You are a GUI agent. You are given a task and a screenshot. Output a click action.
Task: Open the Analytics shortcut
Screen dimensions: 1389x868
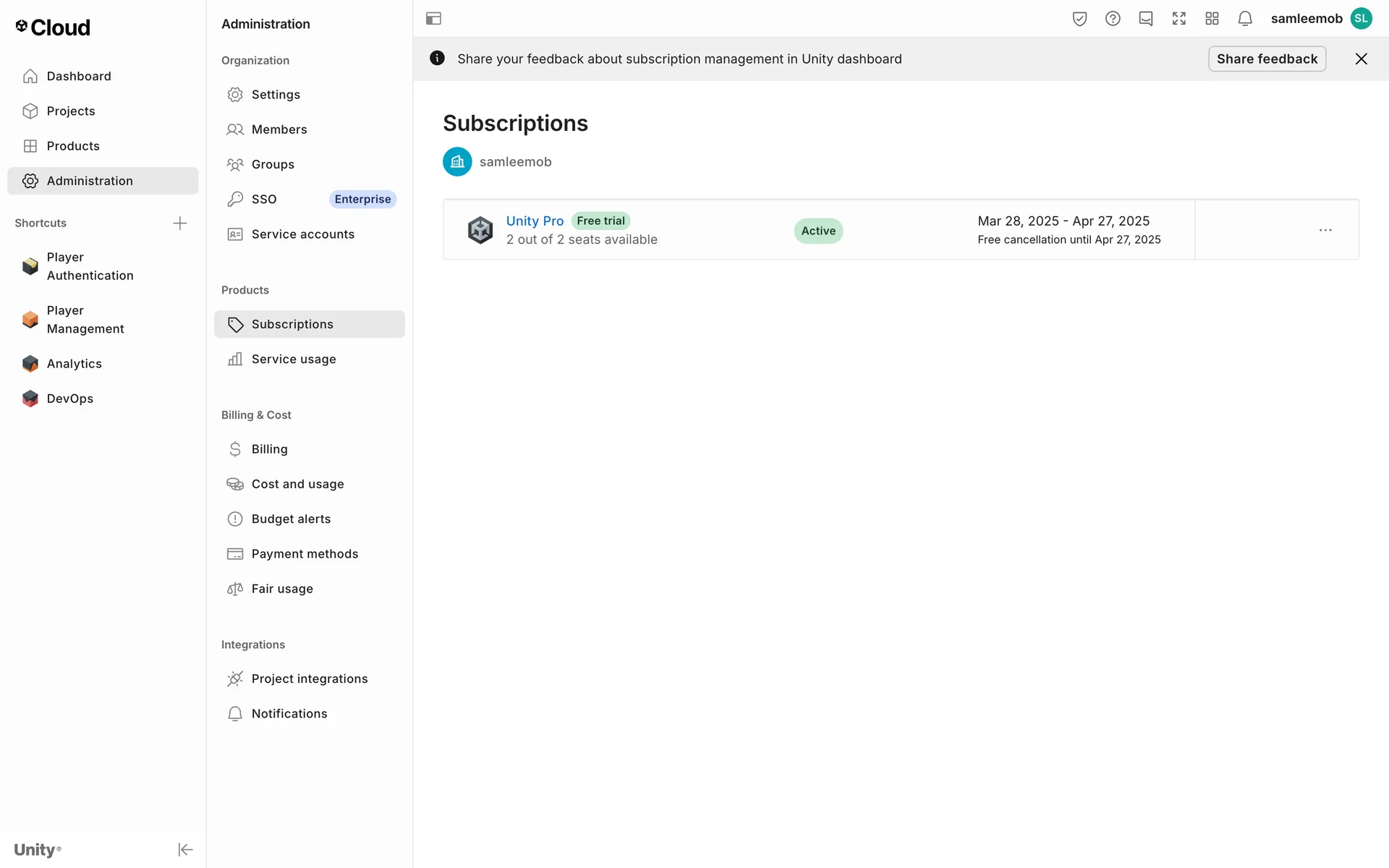pyautogui.click(x=74, y=363)
